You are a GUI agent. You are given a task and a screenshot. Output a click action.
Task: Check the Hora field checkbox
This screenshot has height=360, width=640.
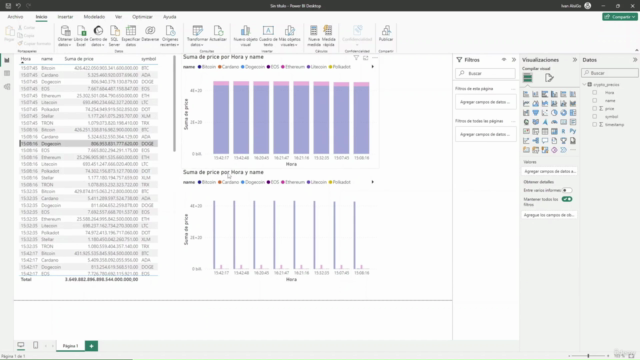point(594,93)
